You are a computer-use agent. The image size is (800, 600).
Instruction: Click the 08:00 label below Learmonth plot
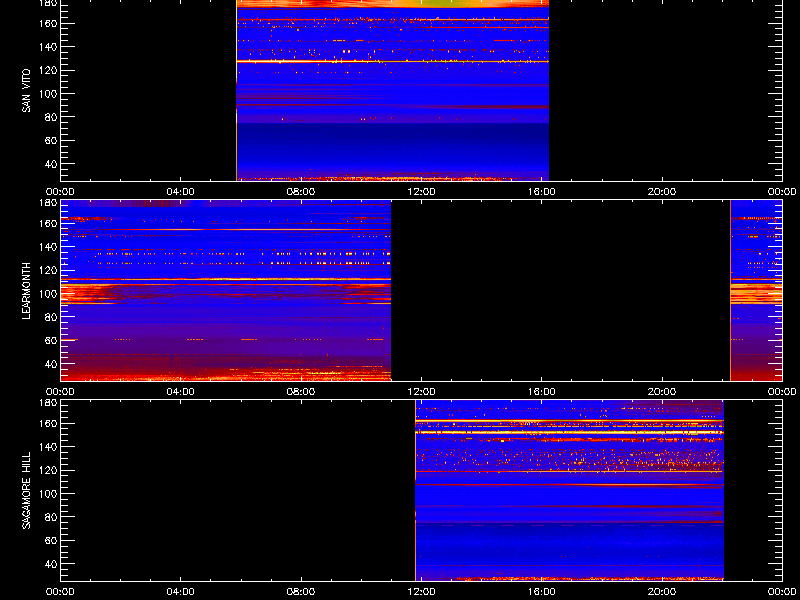click(x=301, y=392)
